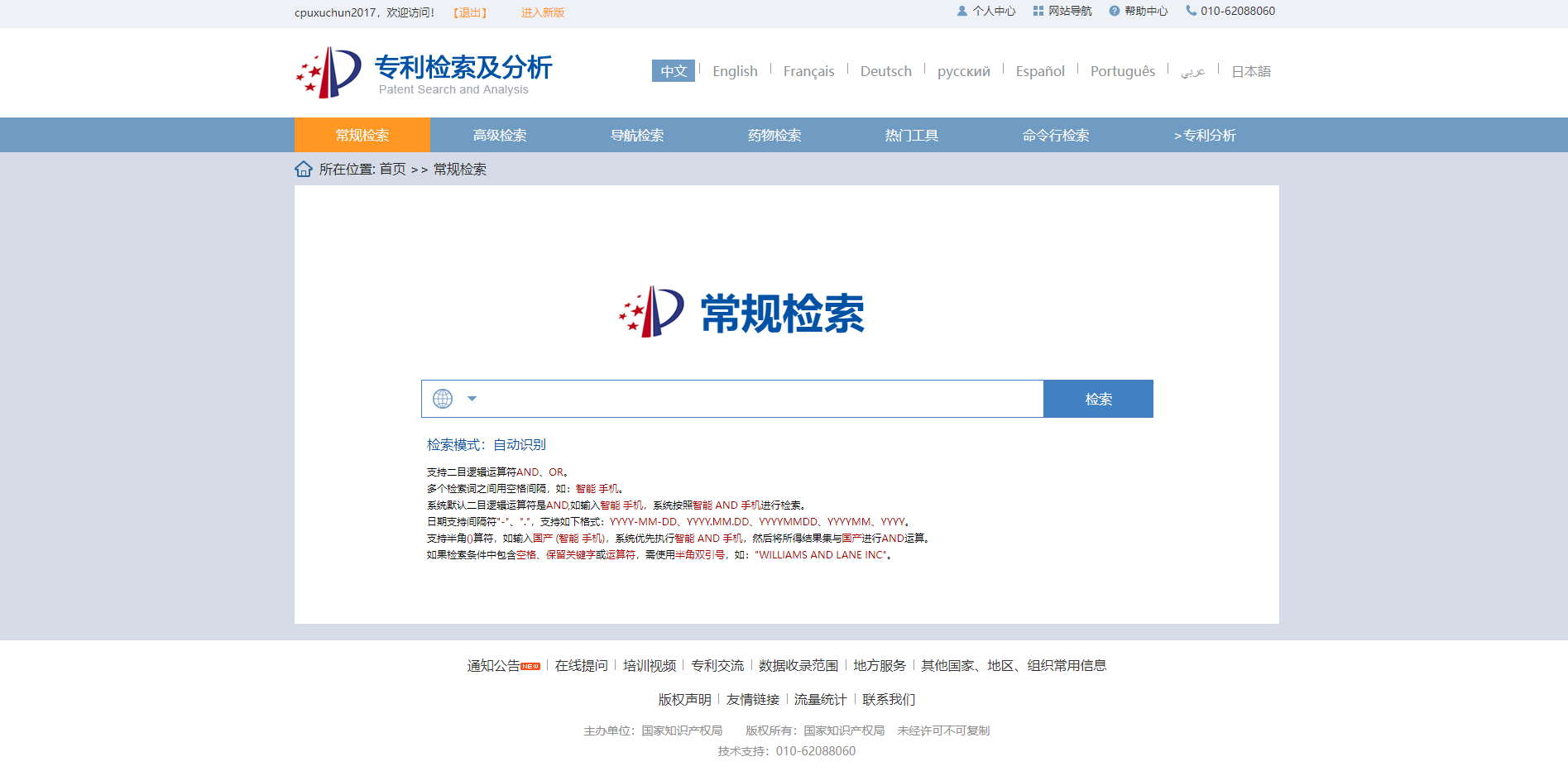Click 进入新版 new version link

pos(543,12)
